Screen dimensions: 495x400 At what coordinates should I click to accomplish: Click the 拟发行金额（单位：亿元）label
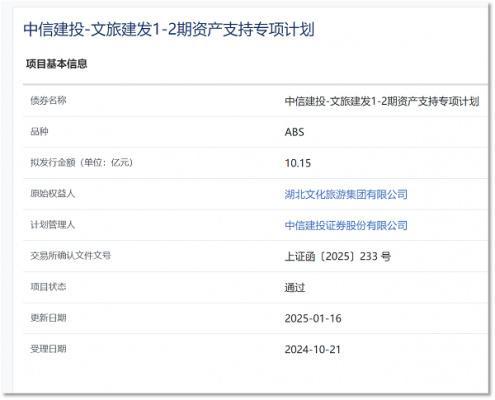click(82, 162)
